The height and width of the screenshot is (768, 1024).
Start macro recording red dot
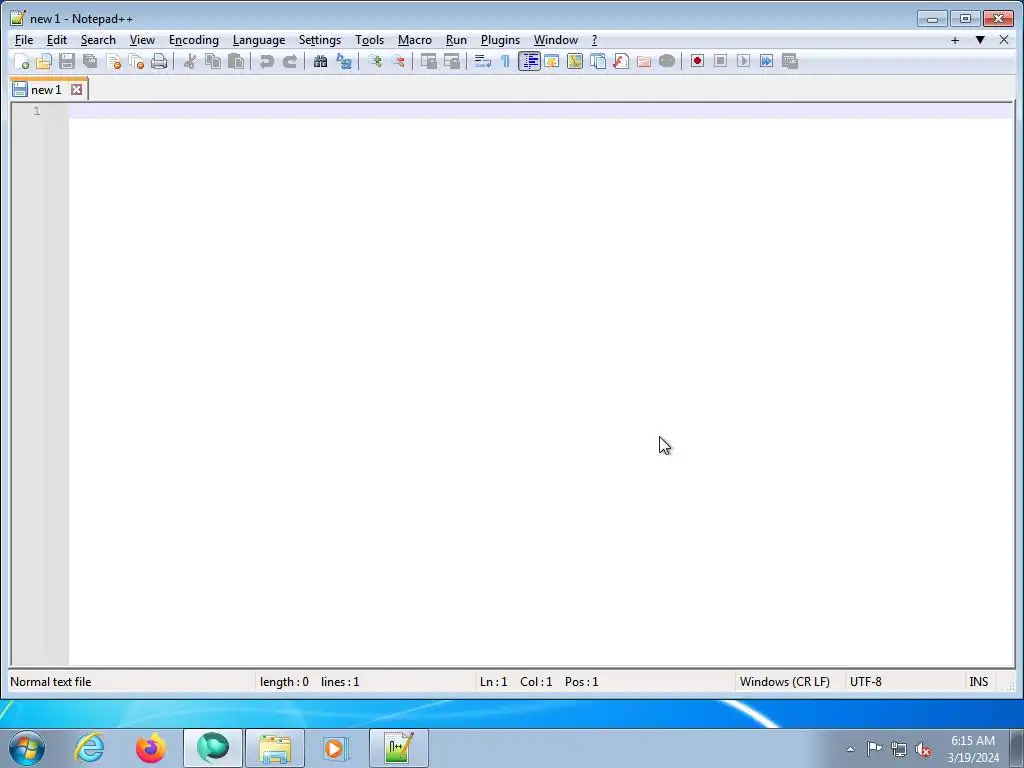pos(697,61)
